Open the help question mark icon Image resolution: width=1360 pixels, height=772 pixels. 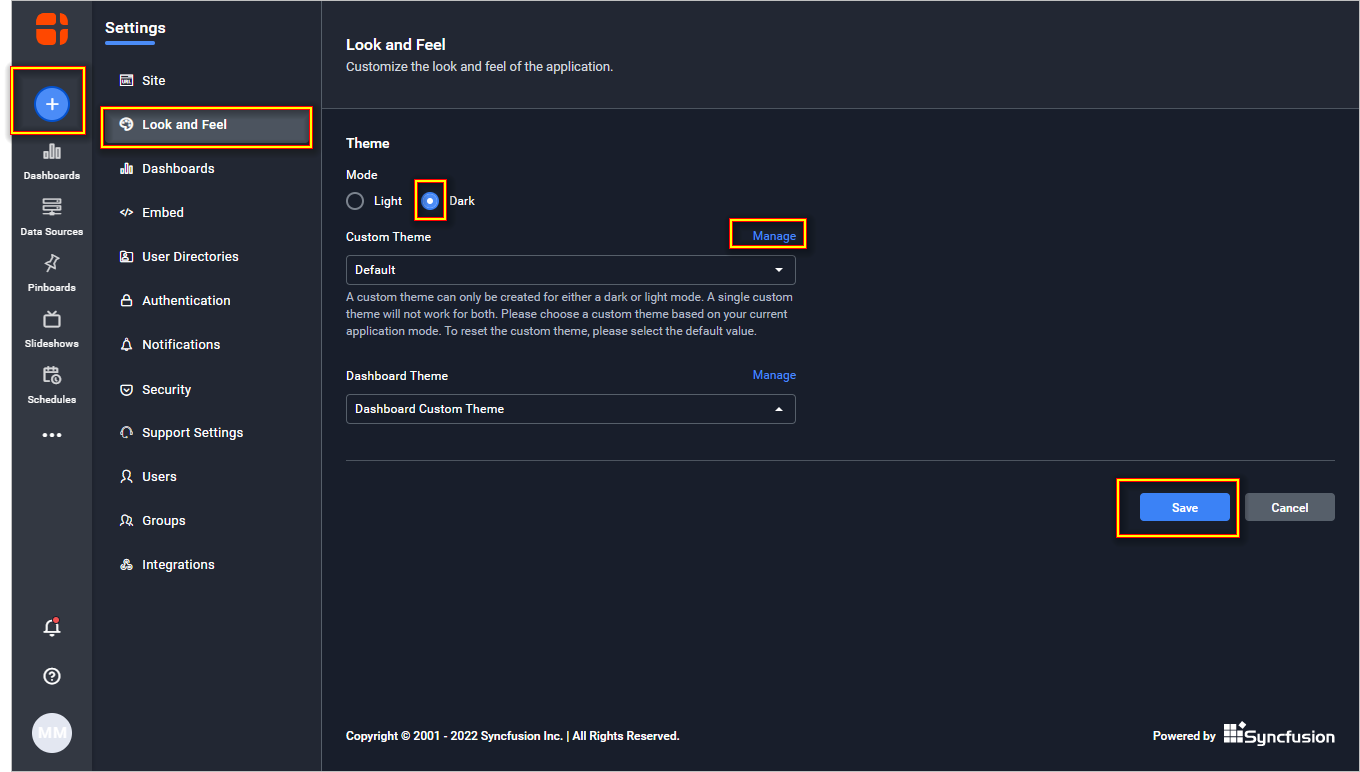52,676
